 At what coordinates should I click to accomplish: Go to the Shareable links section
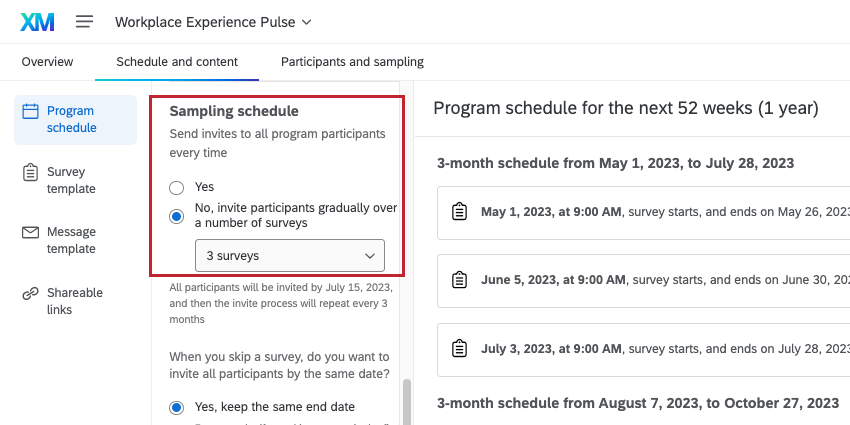click(75, 301)
